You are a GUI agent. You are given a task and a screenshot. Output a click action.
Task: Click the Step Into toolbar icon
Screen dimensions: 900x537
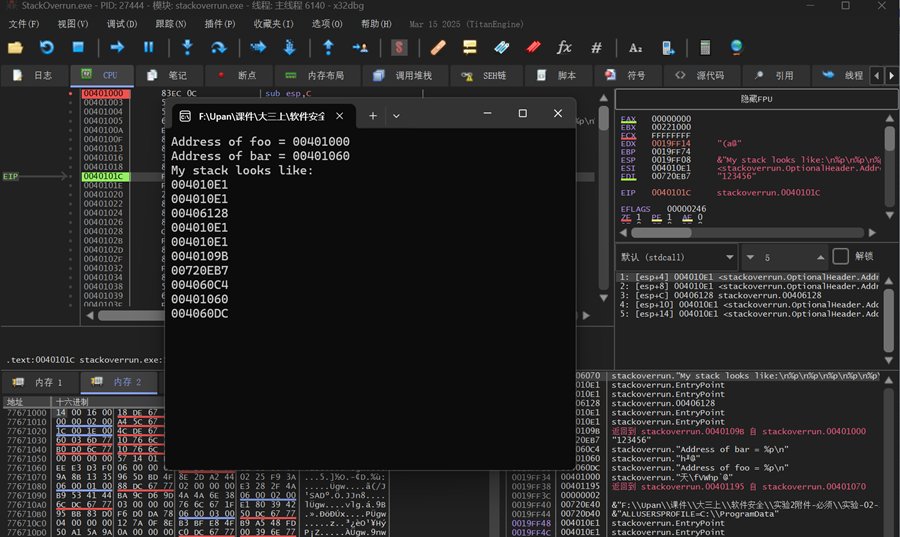pos(187,47)
